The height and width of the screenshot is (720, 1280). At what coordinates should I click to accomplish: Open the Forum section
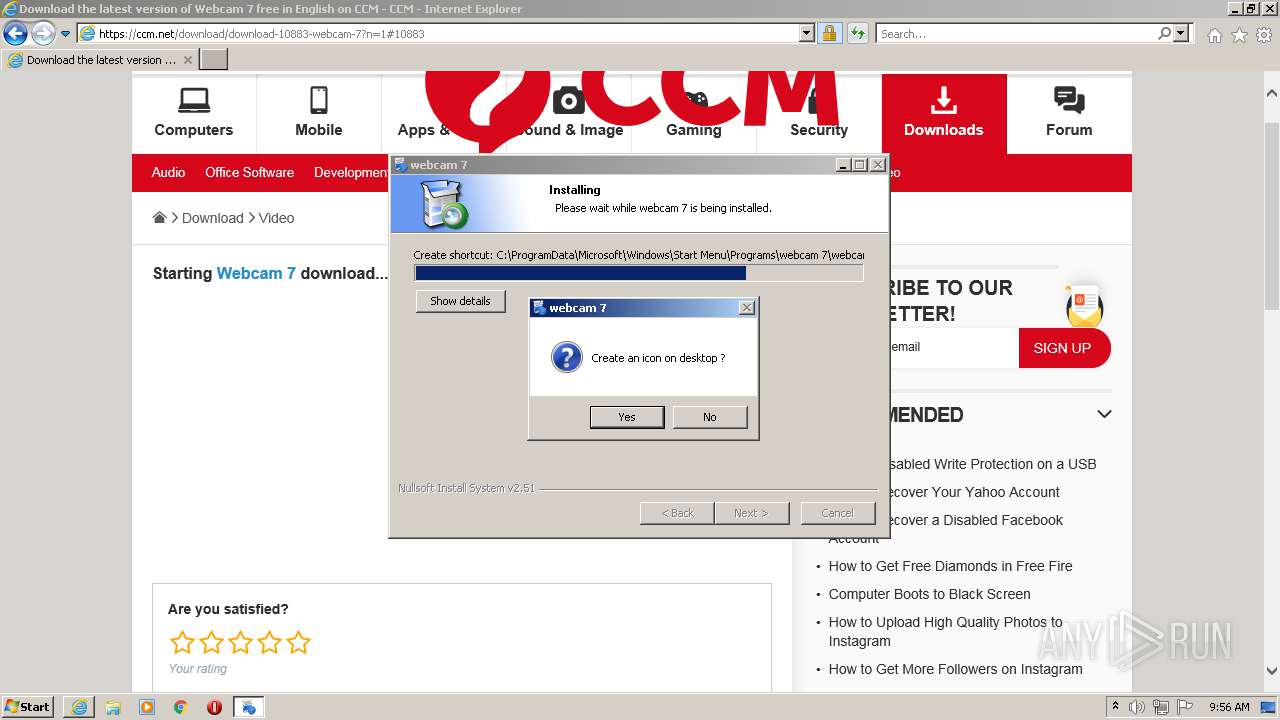(x=1068, y=113)
